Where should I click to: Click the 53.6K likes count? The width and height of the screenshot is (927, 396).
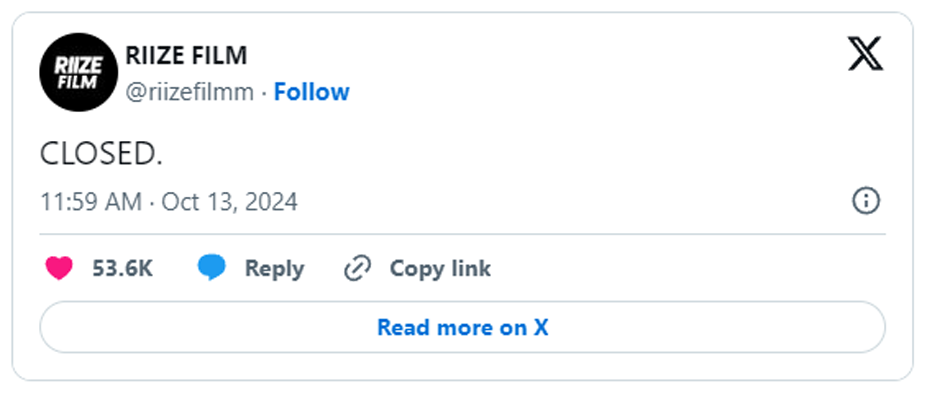(x=122, y=269)
